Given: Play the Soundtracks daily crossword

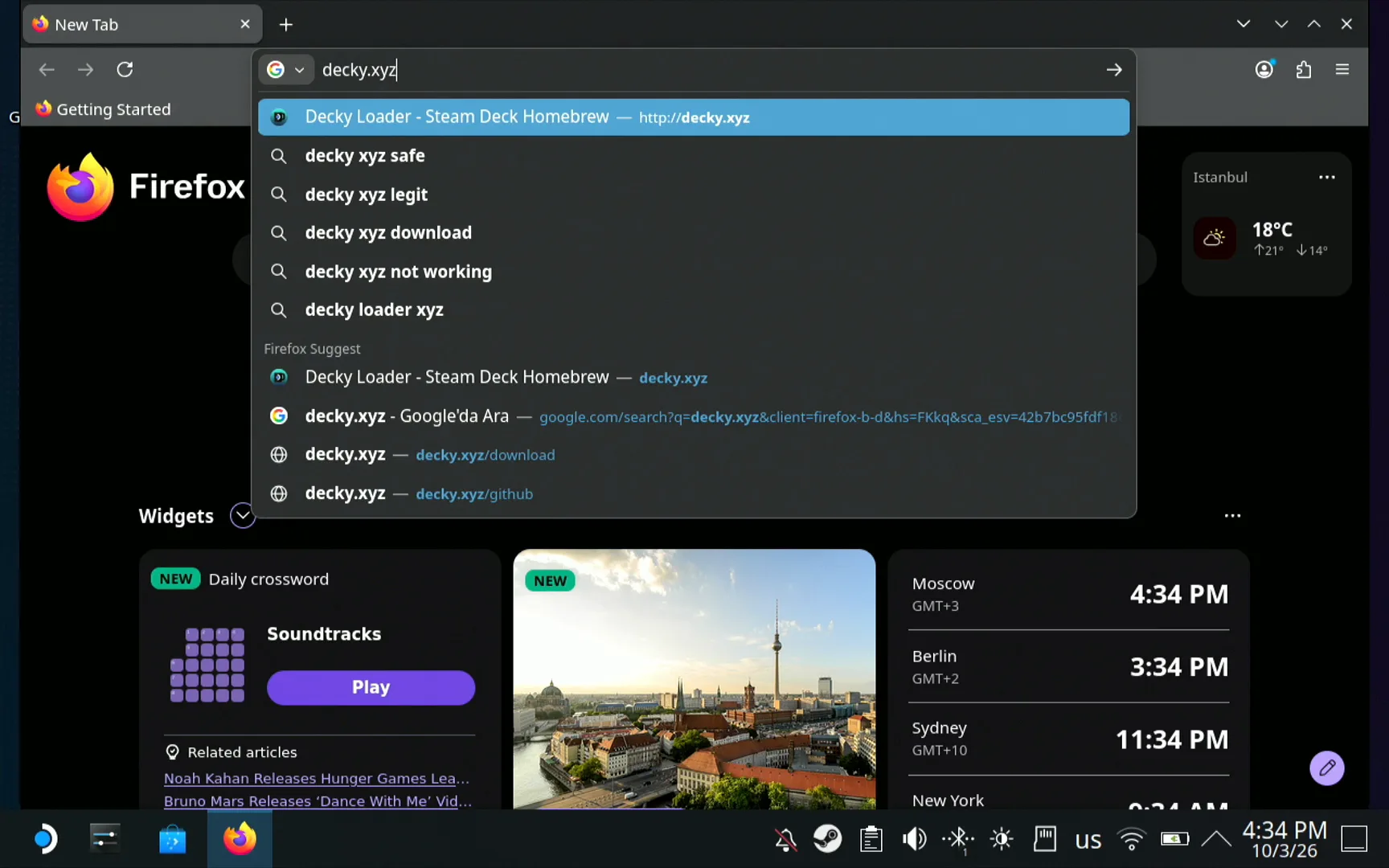Looking at the screenshot, I should pos(371,688).
